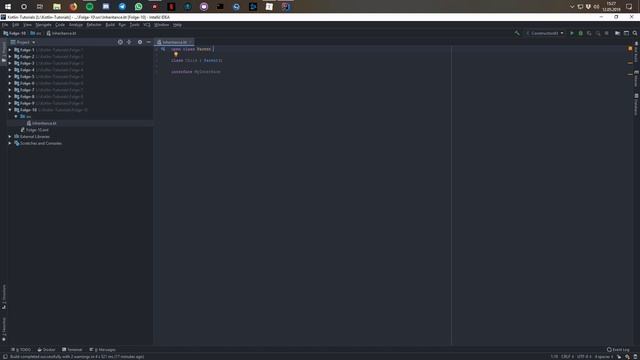640x360 pixels.
Task: Click the intention lightbulb in editor
Action: click(176, 54)
